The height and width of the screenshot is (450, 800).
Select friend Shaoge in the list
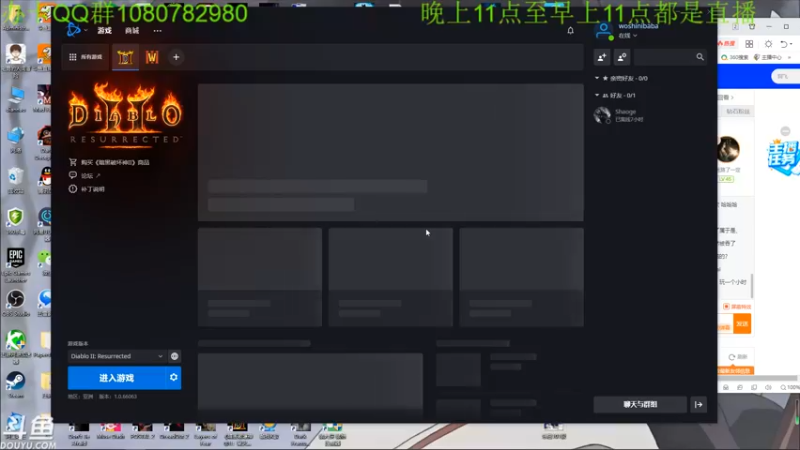pos(649,115)
